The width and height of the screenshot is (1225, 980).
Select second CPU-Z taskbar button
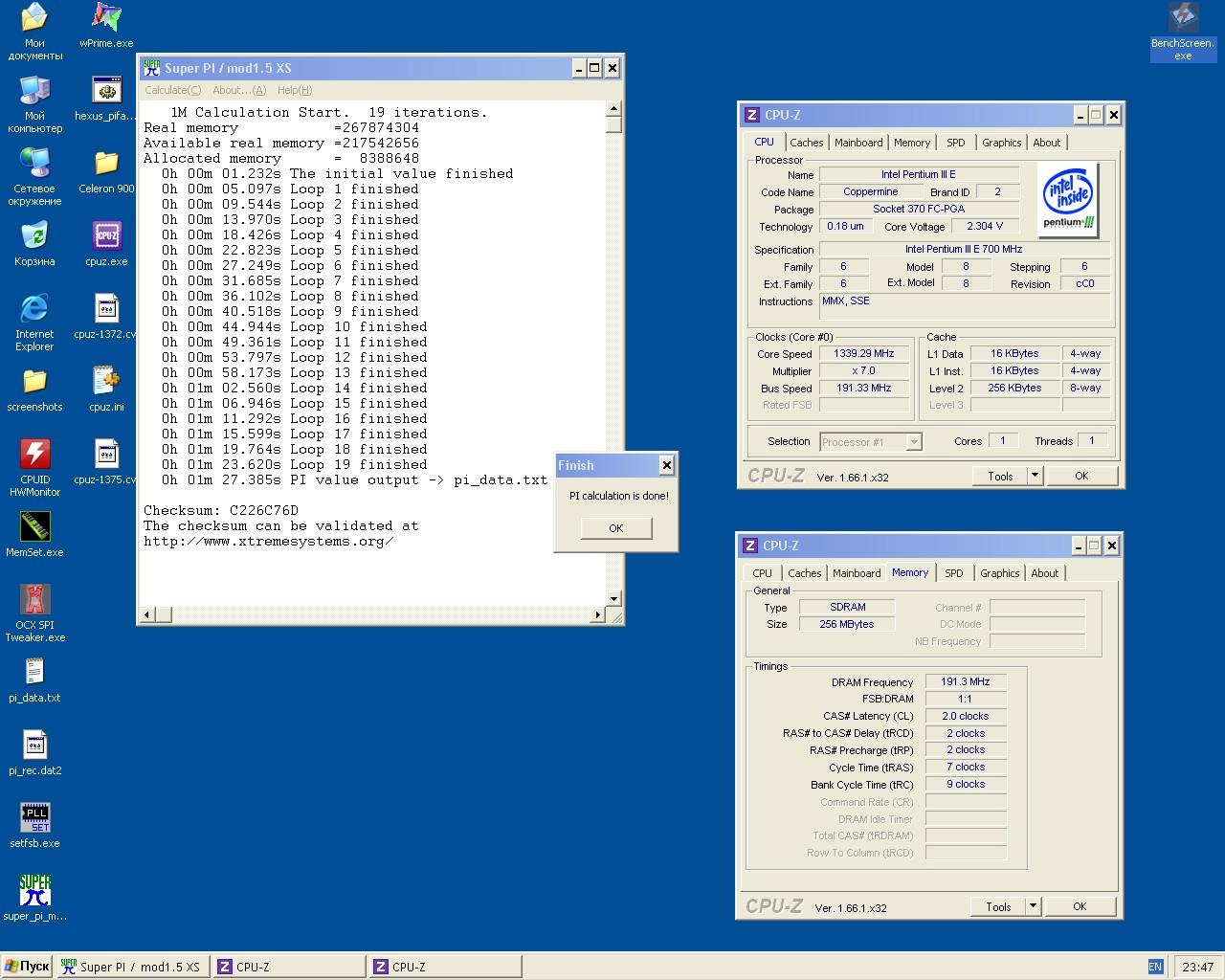coord(445,967)
